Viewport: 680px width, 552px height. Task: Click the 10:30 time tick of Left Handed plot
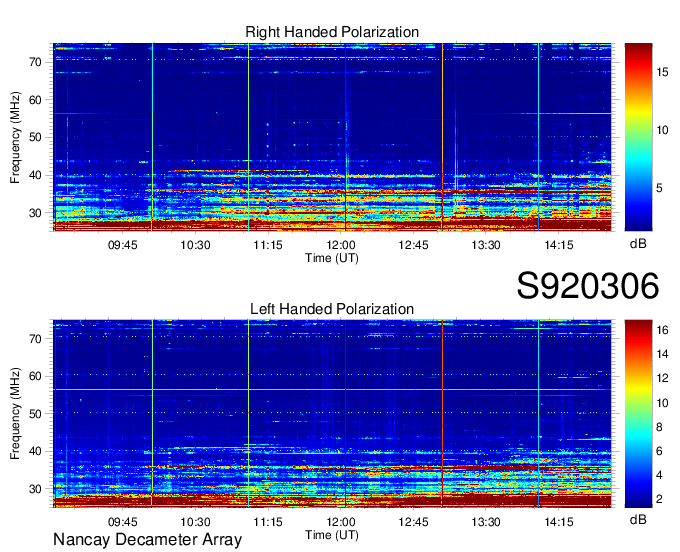196,522
